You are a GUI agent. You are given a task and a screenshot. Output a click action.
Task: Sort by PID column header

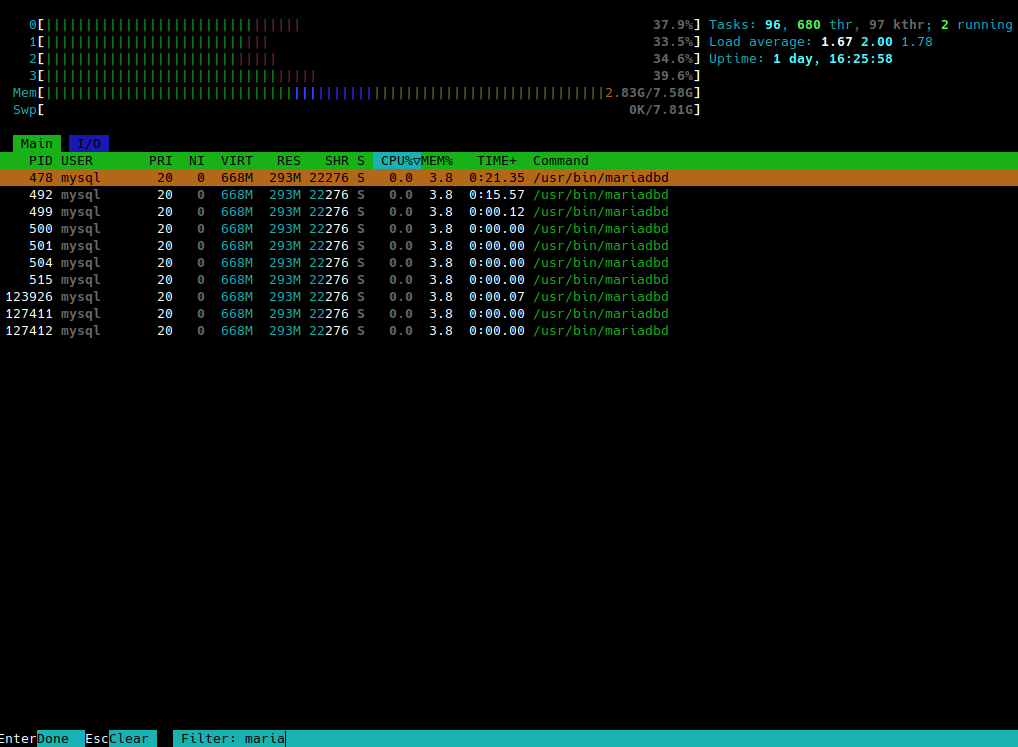(41, 160)
